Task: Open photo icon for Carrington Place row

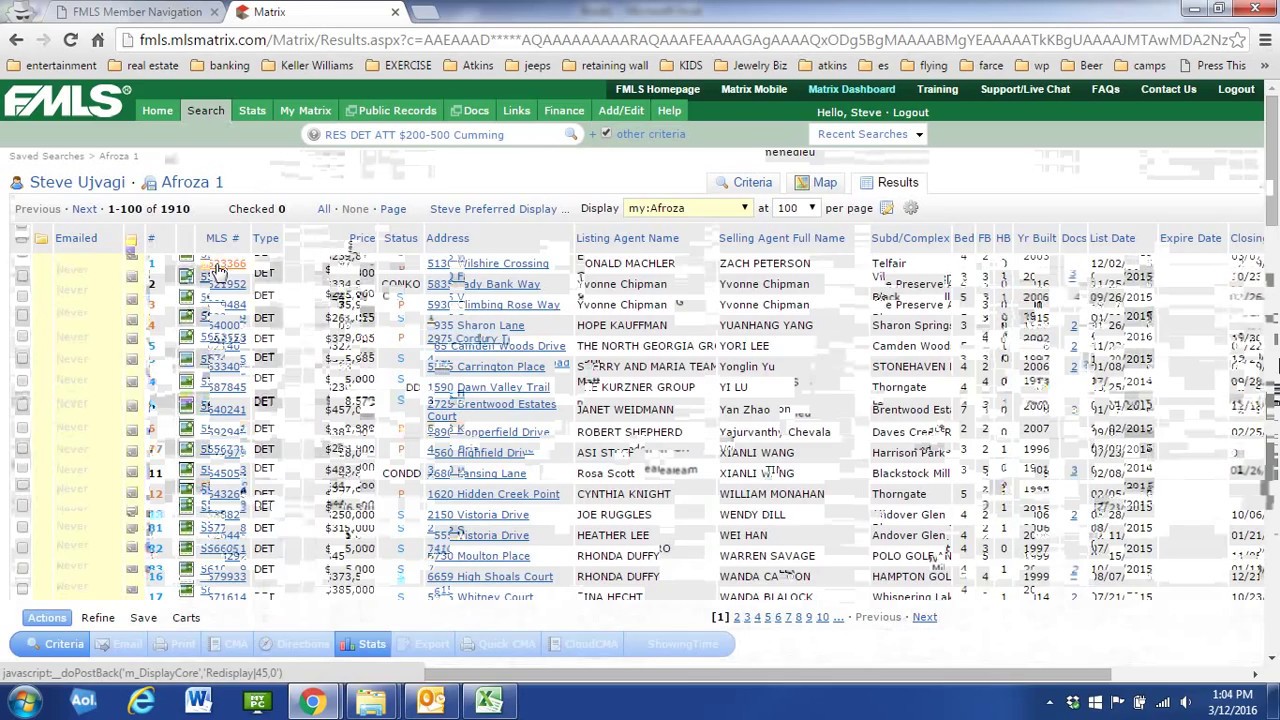Action: [x=186, y=359]
